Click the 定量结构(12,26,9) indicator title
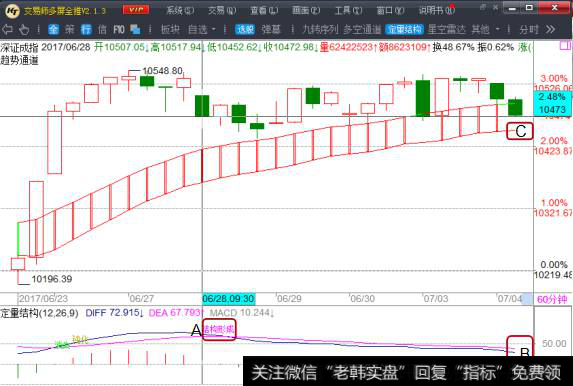The width and height of the screenshot is (573, 386). (39, 313)
